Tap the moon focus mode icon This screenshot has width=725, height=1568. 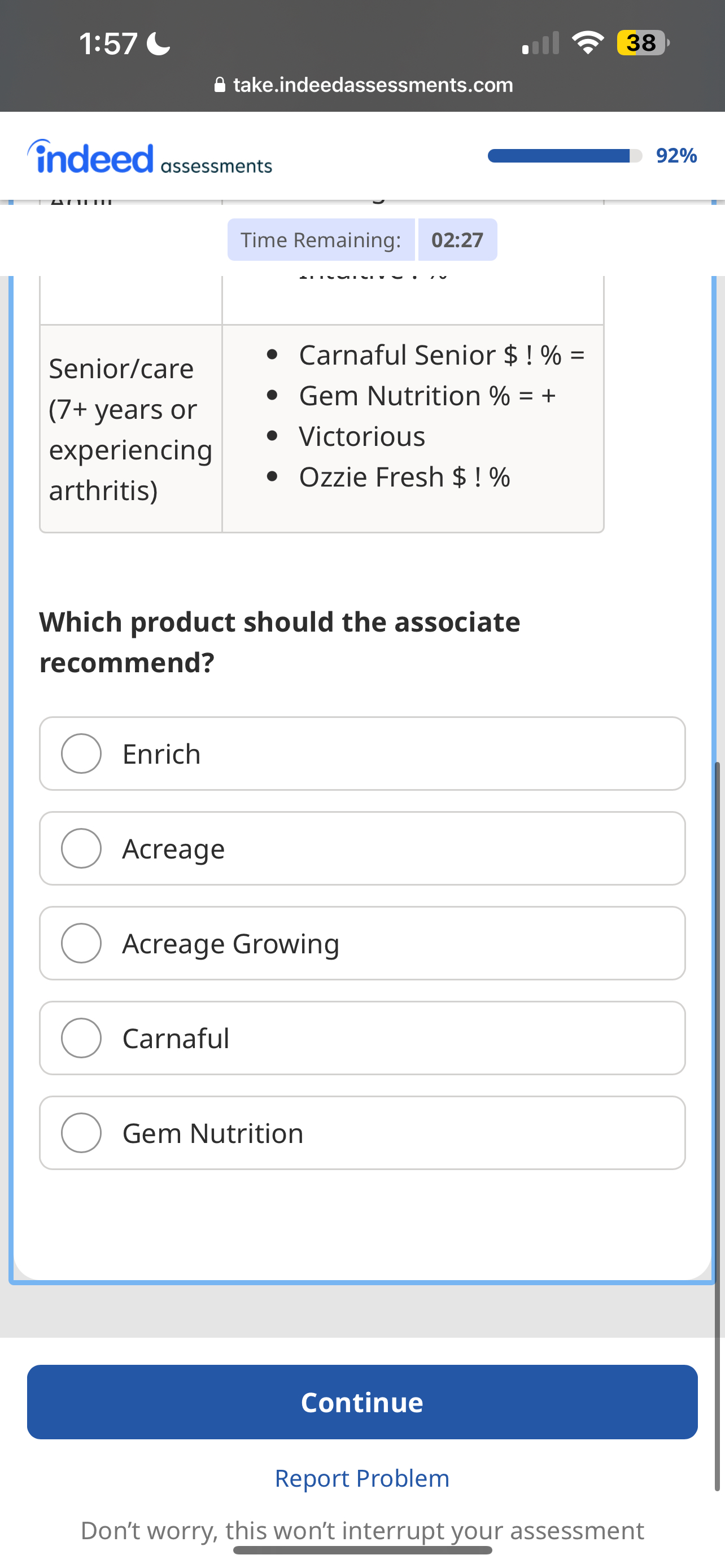159,43
